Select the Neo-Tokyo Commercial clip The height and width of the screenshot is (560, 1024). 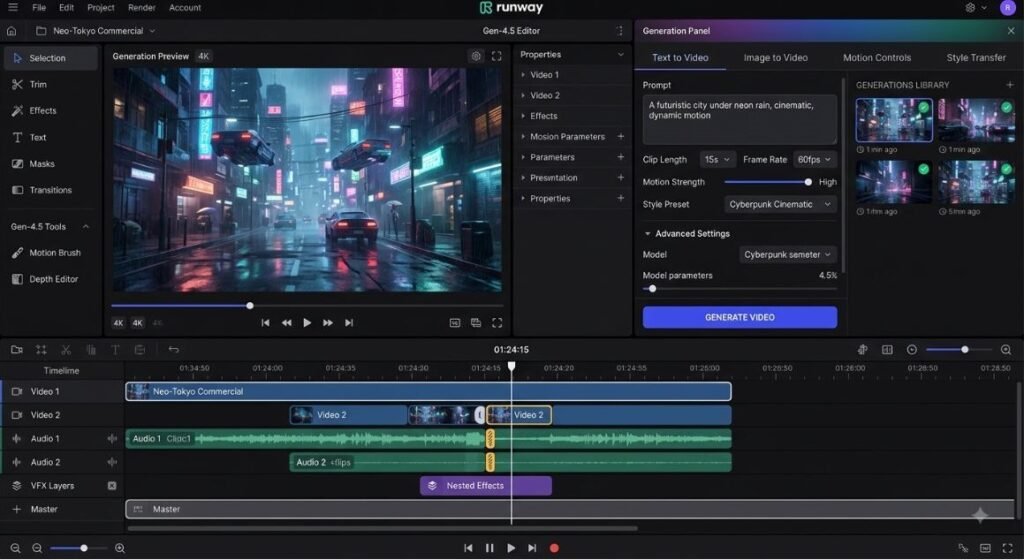428,392
